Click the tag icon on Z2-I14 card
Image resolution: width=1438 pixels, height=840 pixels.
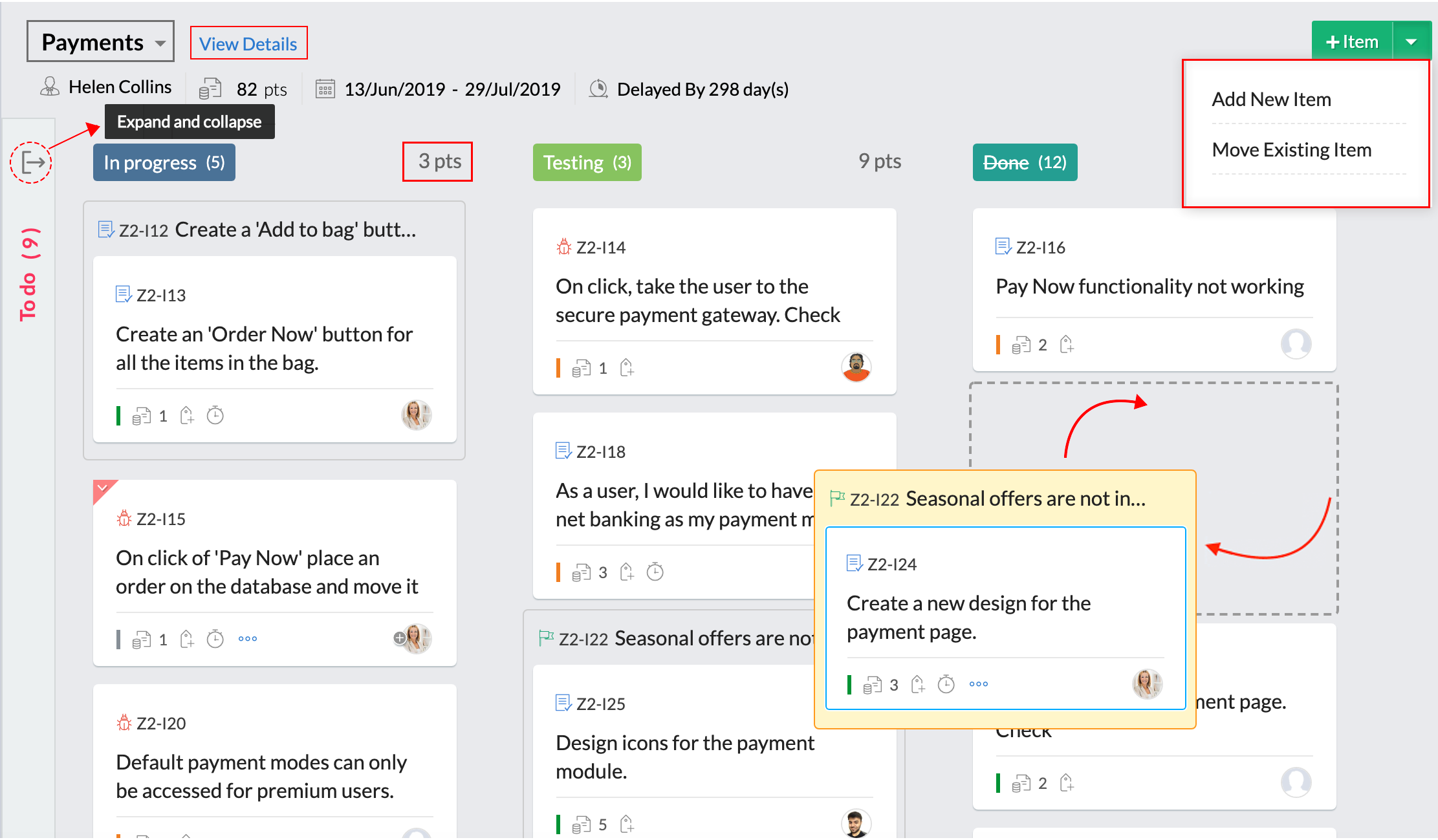(x=627, y=368)
